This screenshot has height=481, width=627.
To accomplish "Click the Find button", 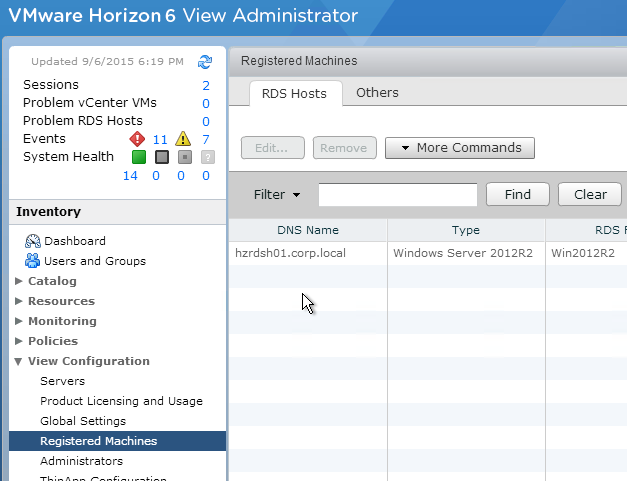I will [518, 194].
